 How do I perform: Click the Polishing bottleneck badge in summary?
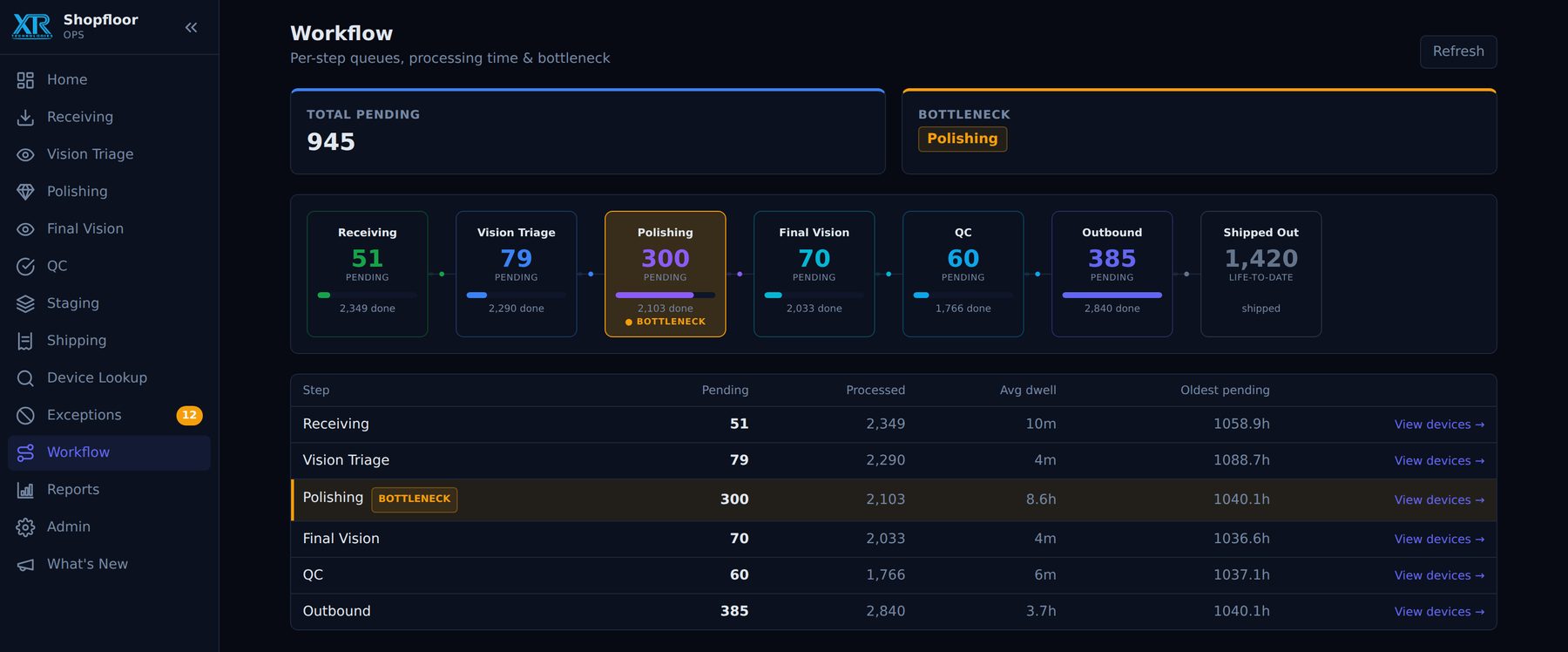point(963,139)
